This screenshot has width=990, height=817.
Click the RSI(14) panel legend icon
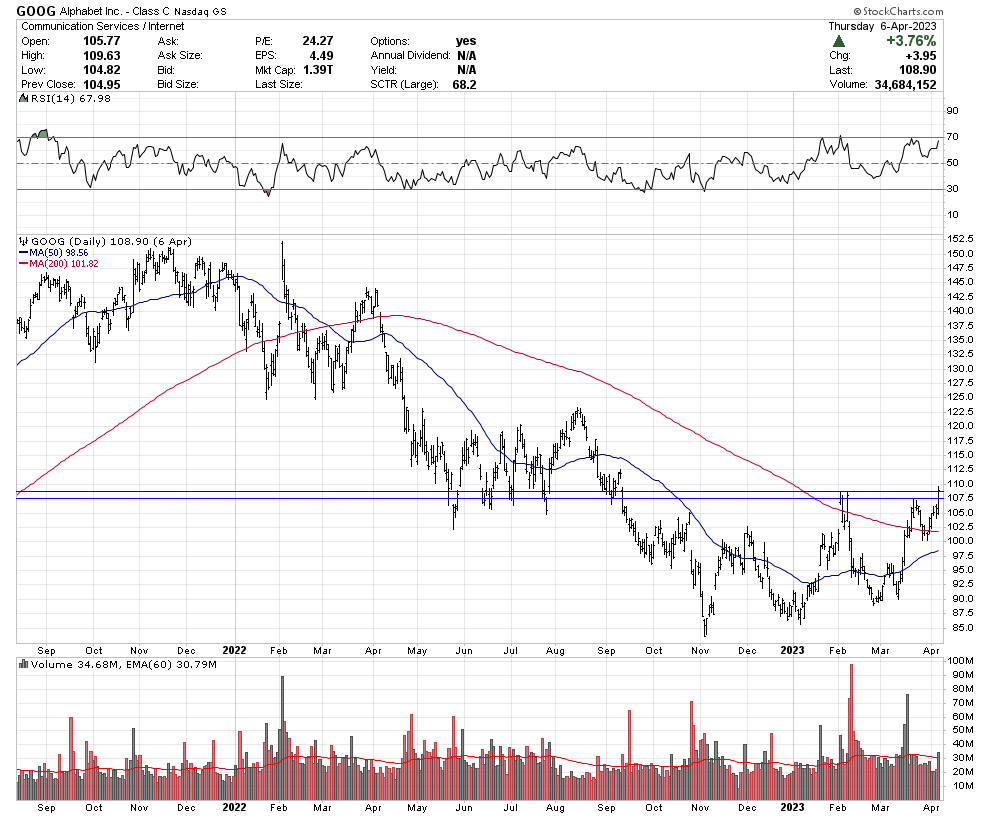23,98
